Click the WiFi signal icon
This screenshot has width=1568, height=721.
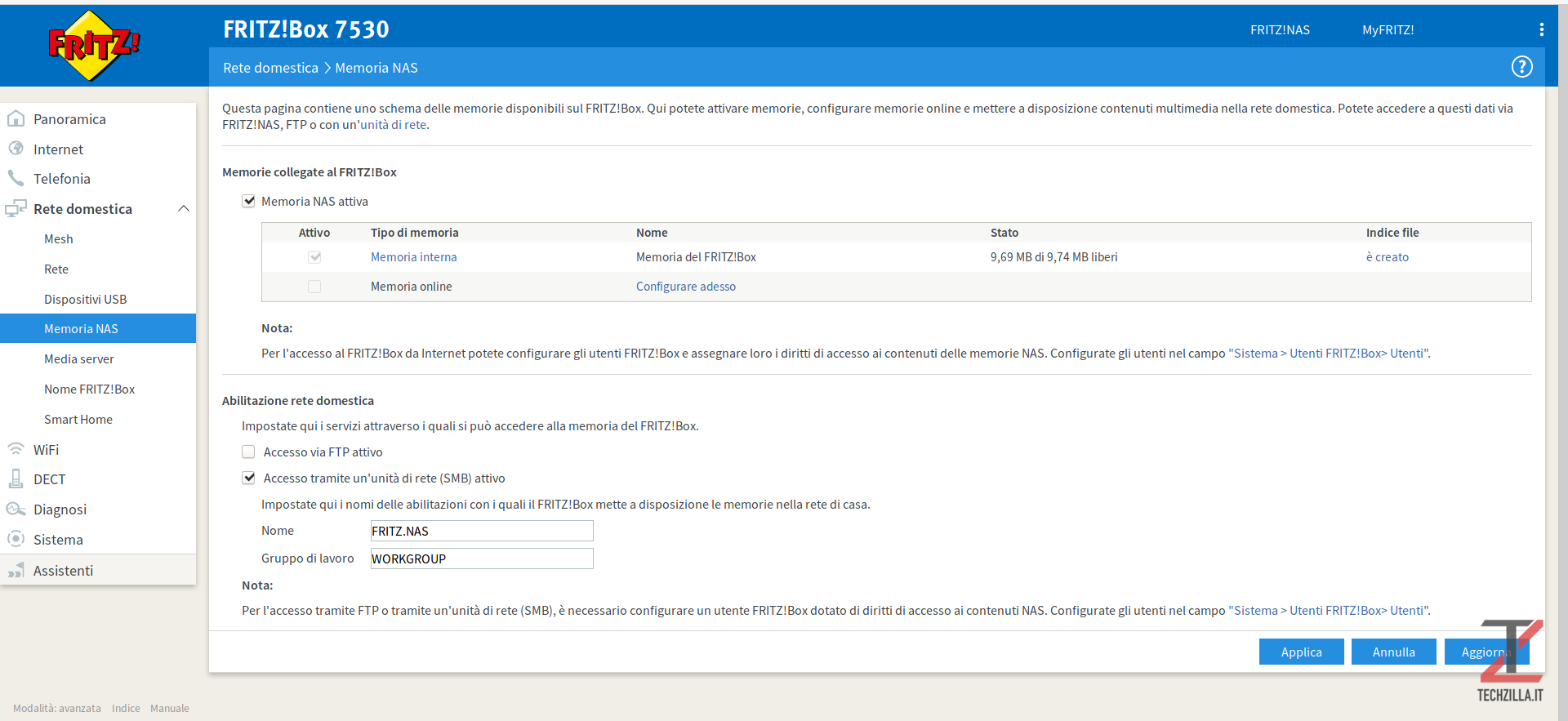point(16,449)
